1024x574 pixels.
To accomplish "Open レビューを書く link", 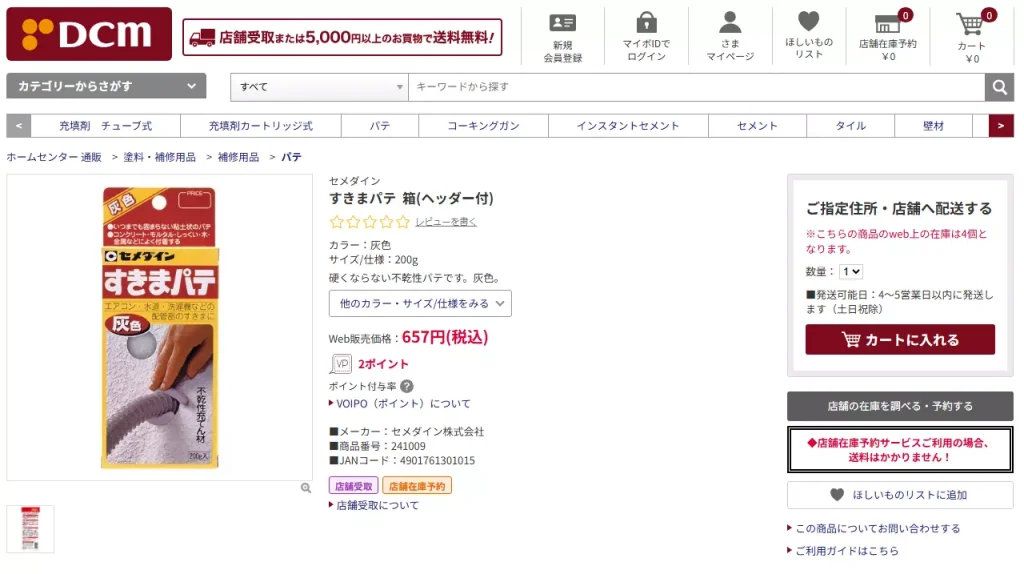I will pyautogui.click(x=446, y=222).
